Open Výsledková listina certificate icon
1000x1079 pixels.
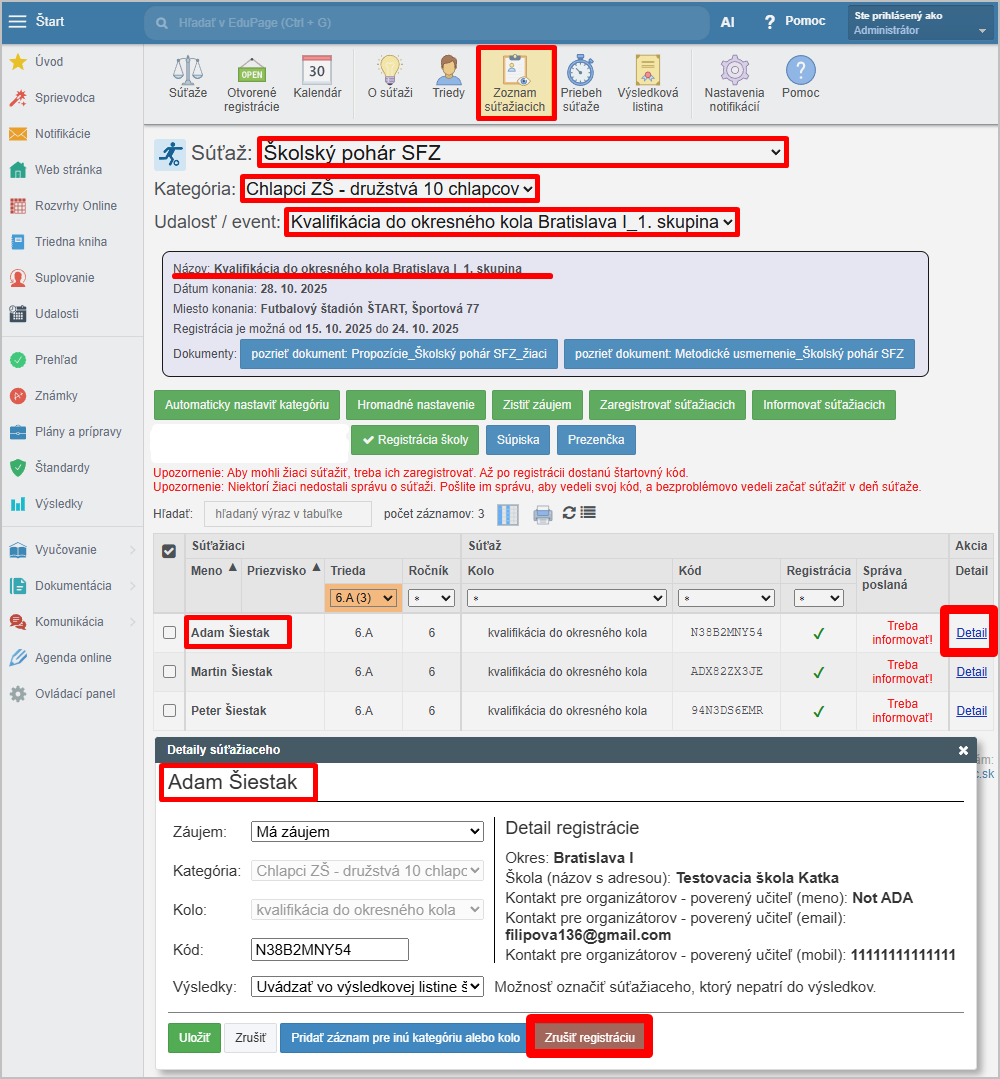(647, 72)
